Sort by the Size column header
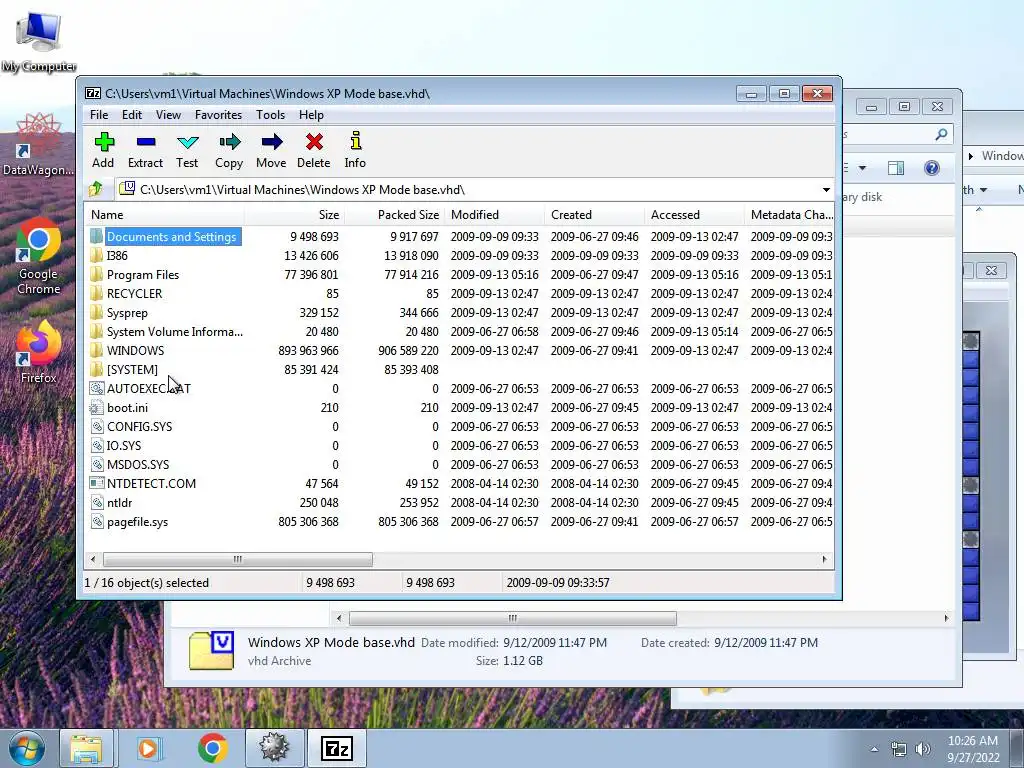The width and height of the screenshot is (1024, 768). coord(295,215)
